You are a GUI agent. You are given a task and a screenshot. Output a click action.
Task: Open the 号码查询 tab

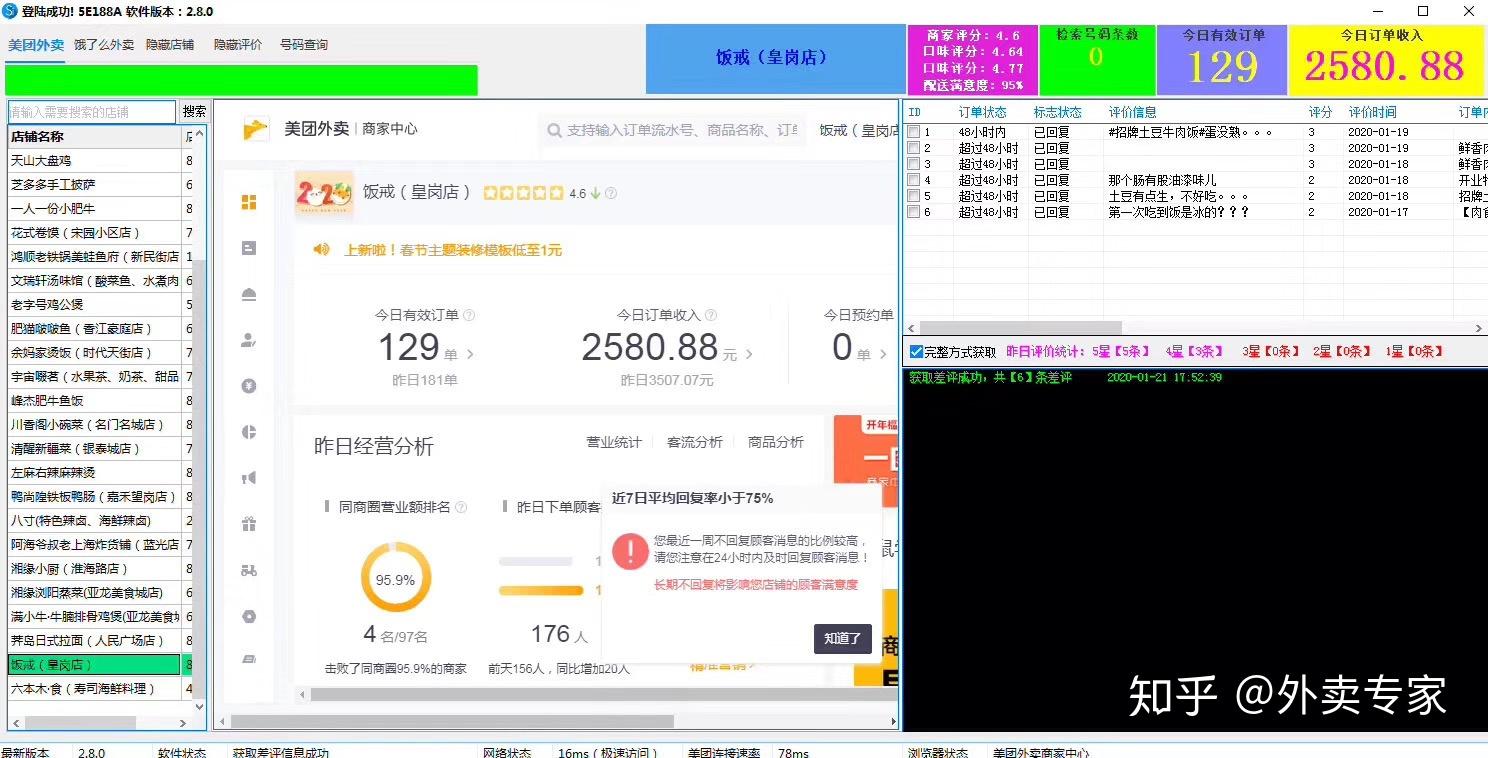(x=304, y=45)
